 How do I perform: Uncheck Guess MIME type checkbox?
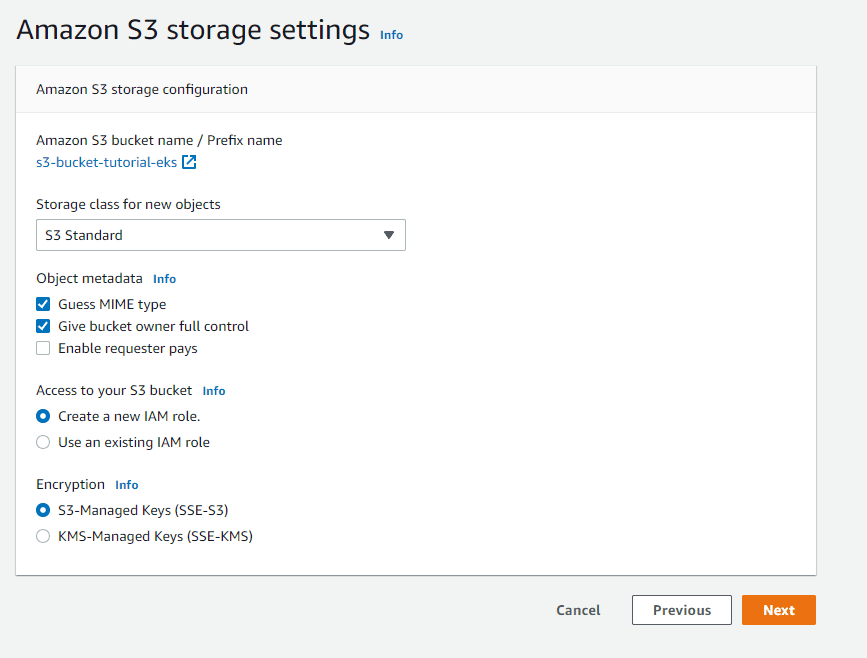pos(43,304)
